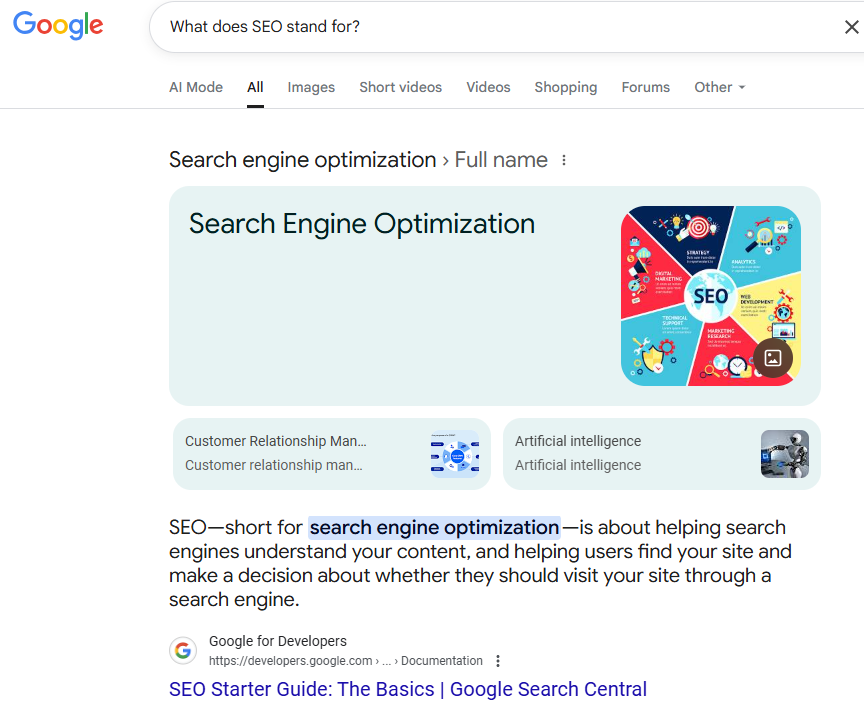This screenshot has height=722, width=864.
Task: Open the robot thumbnail in the Artificial intelligence card
Action: pos(785,454)
